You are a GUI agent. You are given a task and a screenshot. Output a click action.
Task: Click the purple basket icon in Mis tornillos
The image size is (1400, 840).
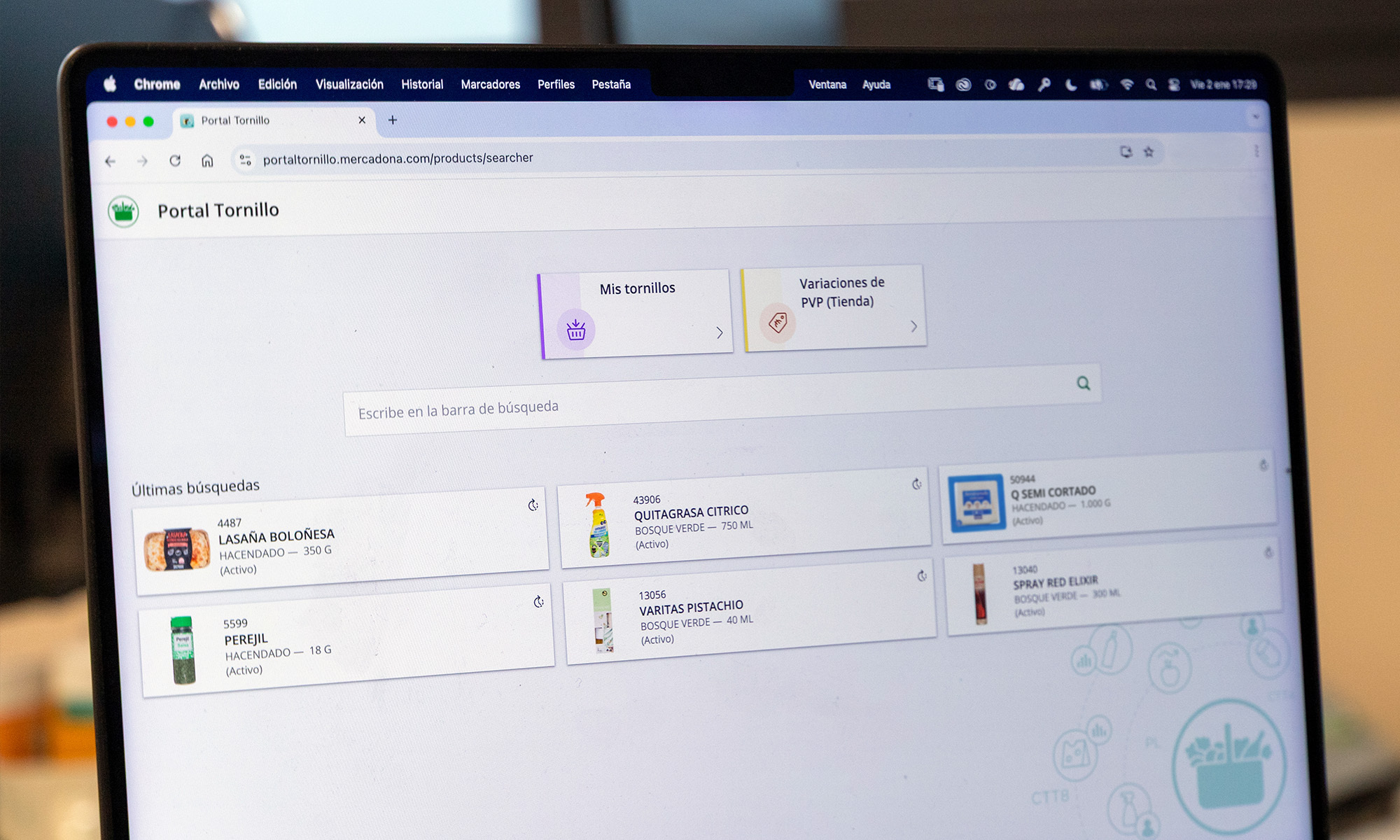(575, 329)
